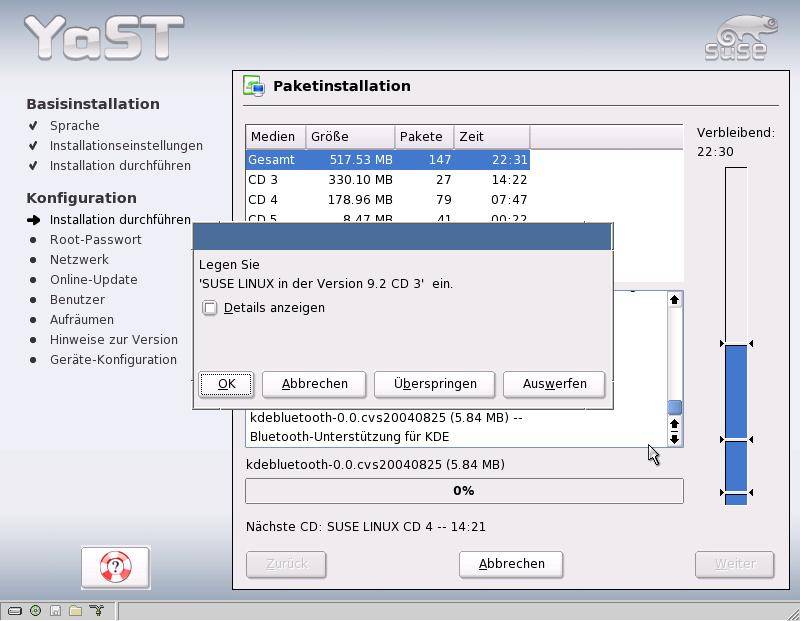Click the package count 147

pos(440,160)
